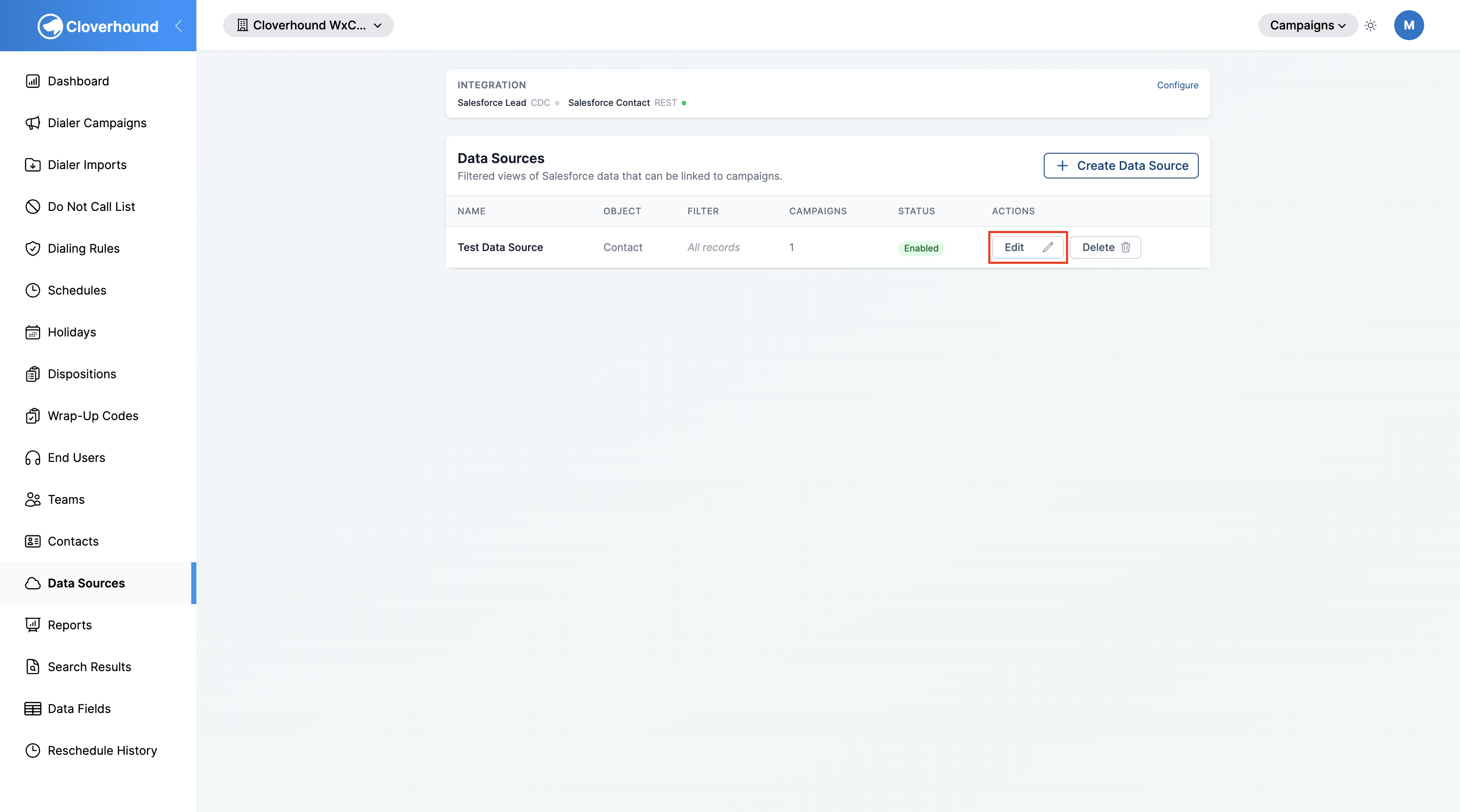Go to Contacts page
The image size is (1460, 812).
point(98,541)
